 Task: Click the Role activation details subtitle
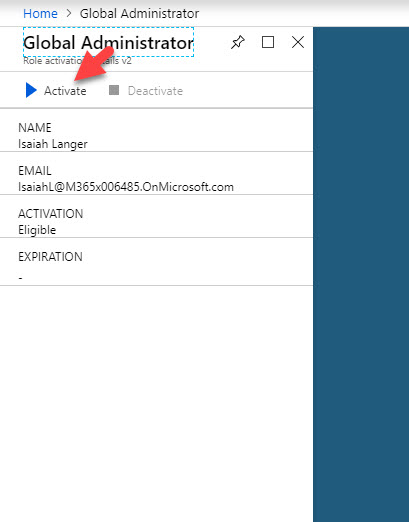77,61
